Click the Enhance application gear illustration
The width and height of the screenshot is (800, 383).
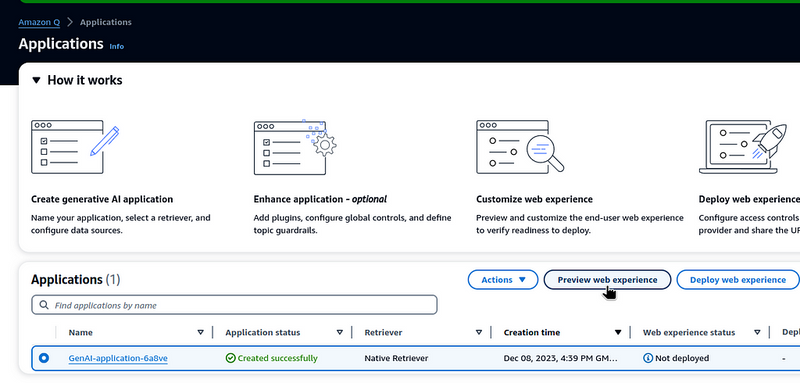tap(295, 147)
